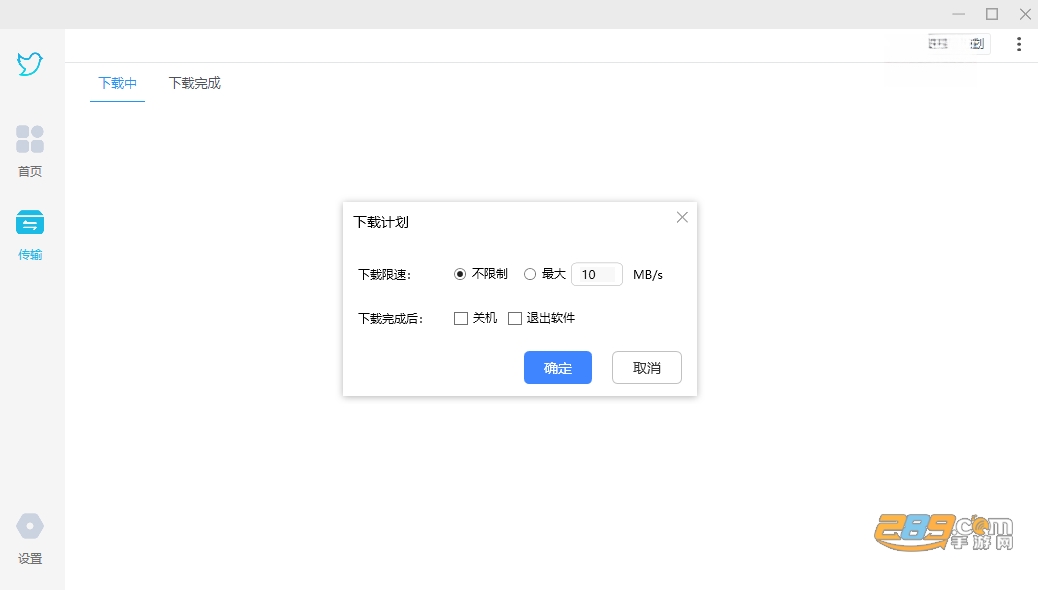This screenshot has height=590, width=1038.
Task: Click the blue bird app logo
Action: tap(30, 64)
